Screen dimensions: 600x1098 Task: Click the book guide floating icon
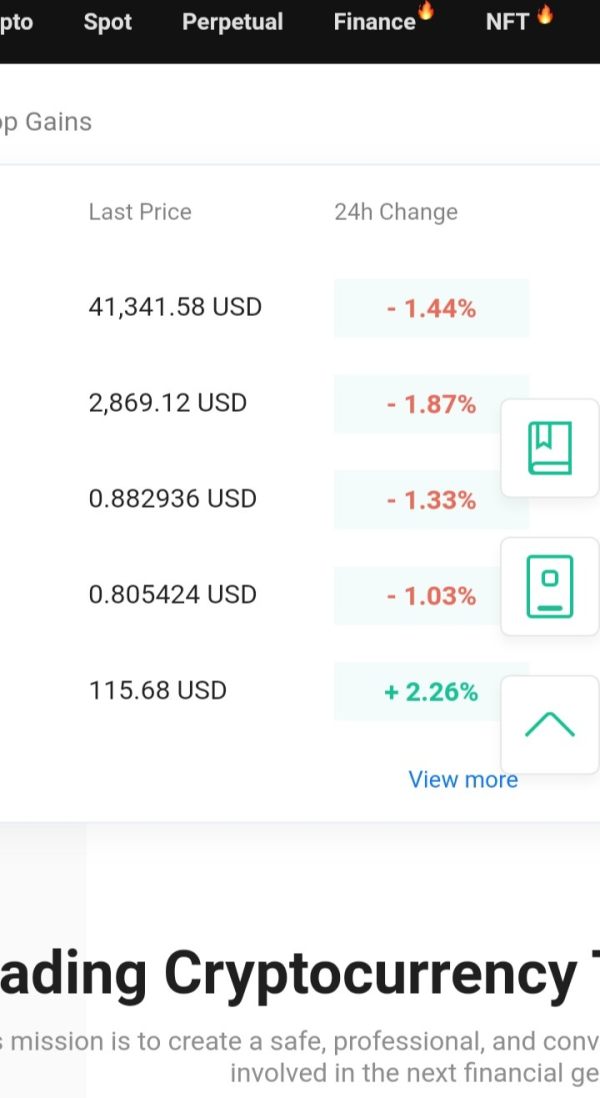549,447
